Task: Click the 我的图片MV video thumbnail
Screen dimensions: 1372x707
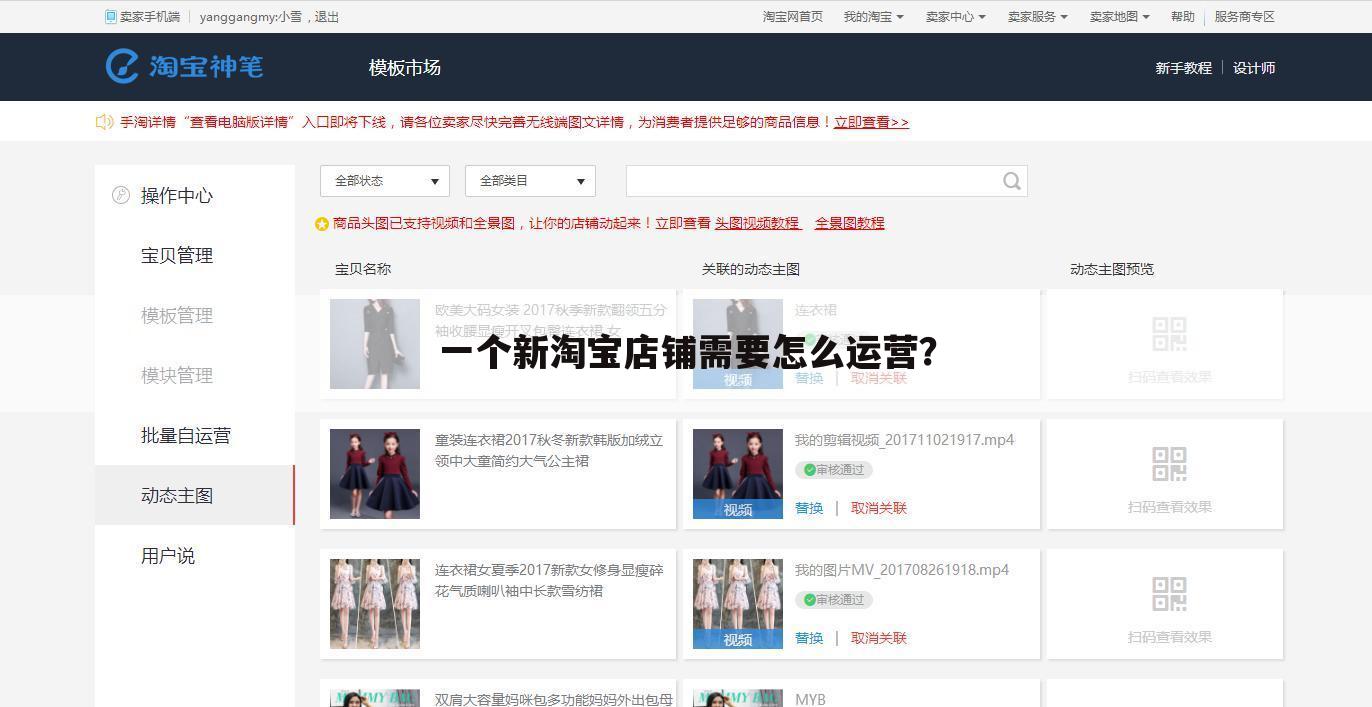Action: [738, 604]
